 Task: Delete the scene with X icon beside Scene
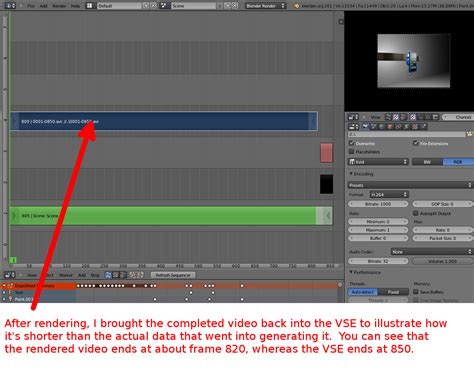pyautogui.click(x=235, y=6)
